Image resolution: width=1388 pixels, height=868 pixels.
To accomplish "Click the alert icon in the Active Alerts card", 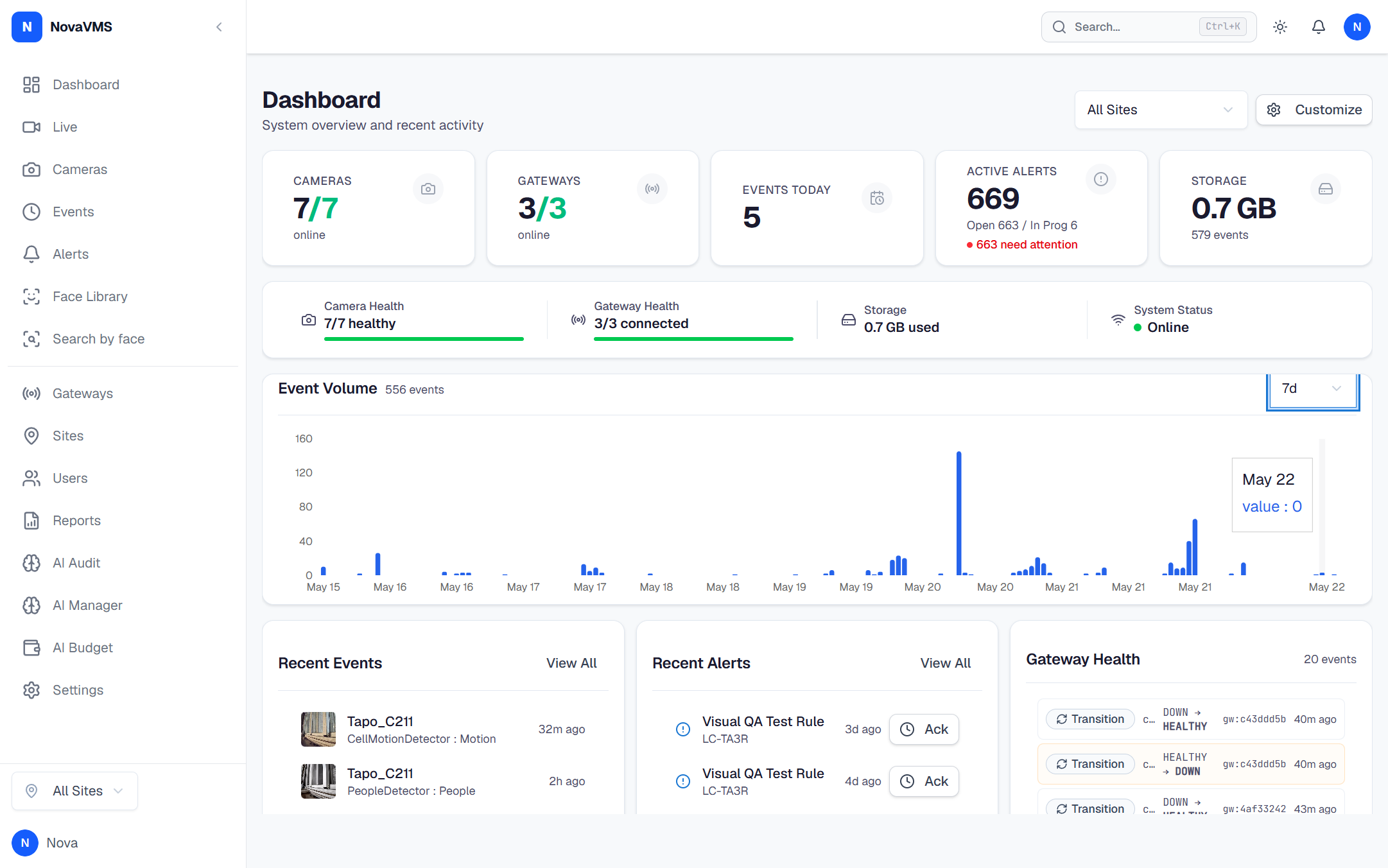I will (x=1101, y=179).
